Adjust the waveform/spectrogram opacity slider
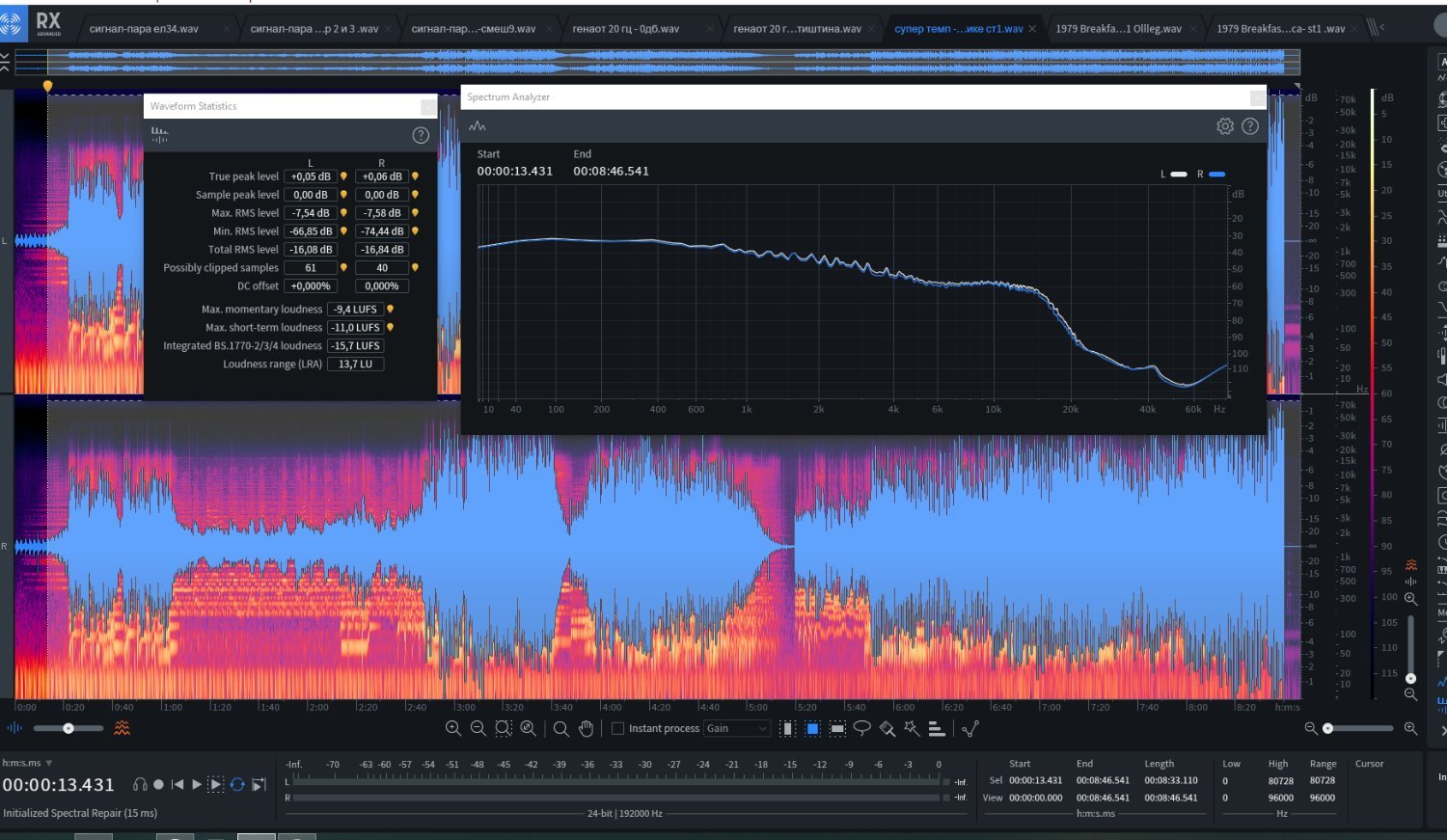The width and height of the screenshot is (1447, 840). point(68,729)
